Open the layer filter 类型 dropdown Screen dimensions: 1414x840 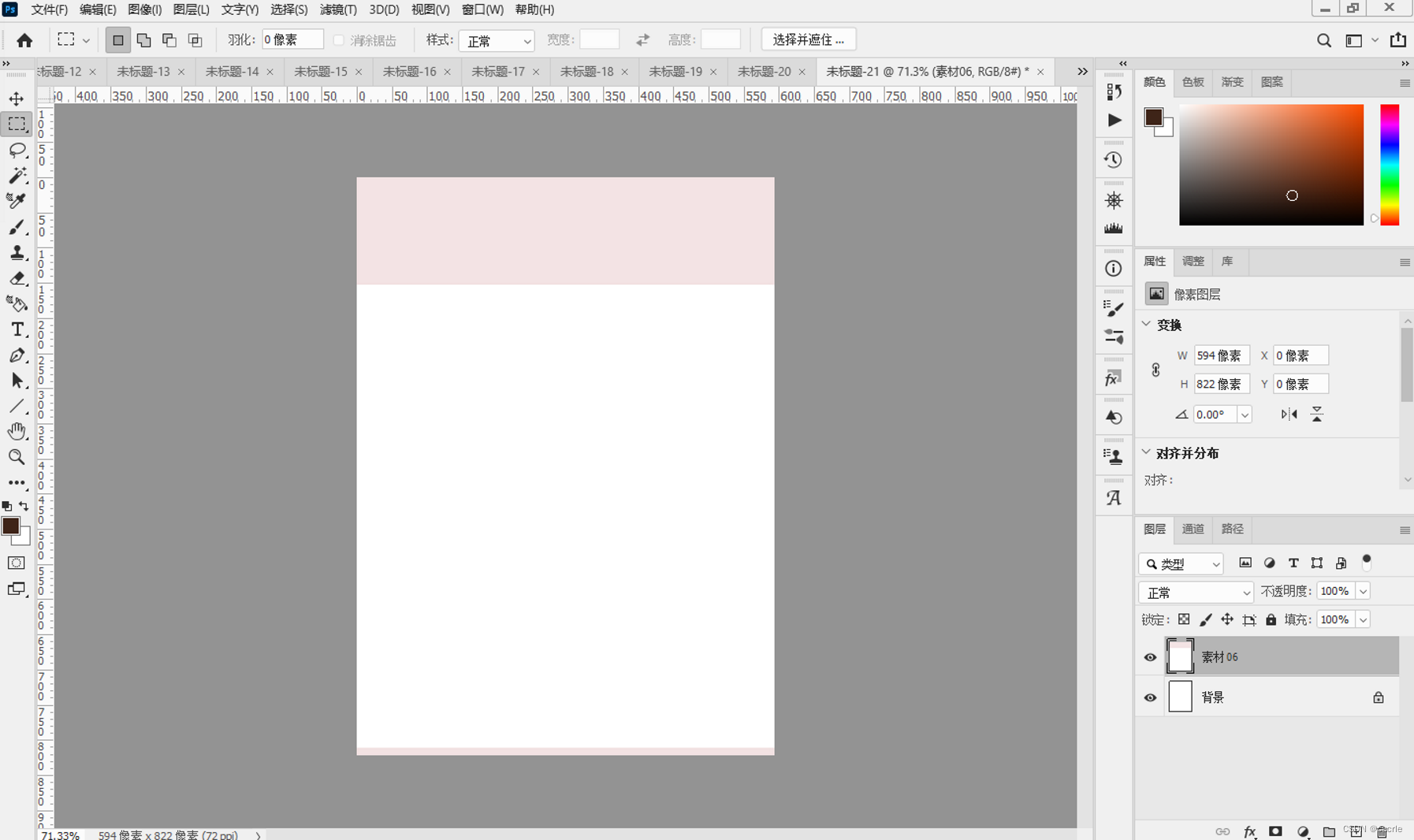point(1181,563)
